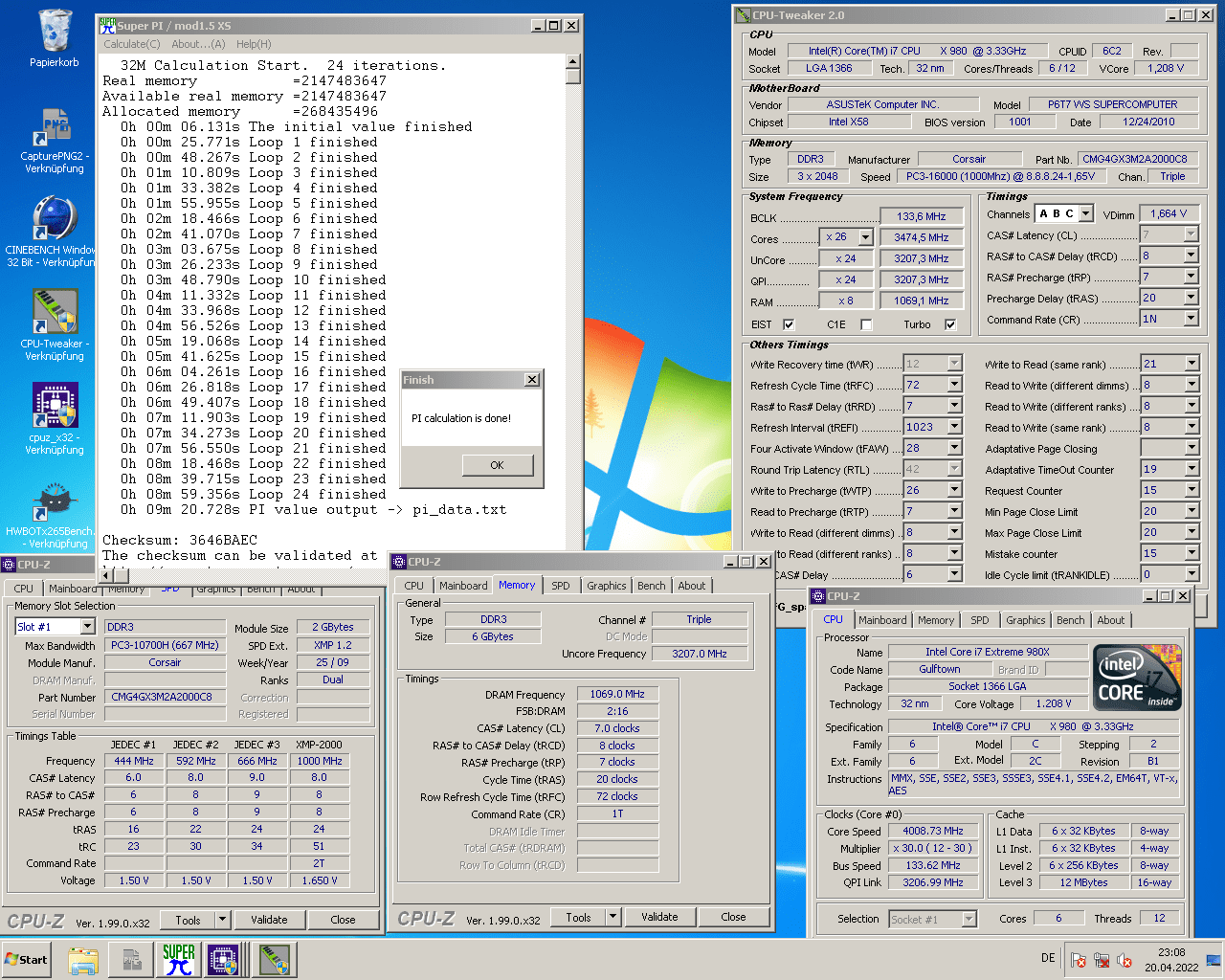Click the CPU-Tweaker 2.0 title bar icon
Viewport: 1225px width, 980px height.
(x=744, y=15)
